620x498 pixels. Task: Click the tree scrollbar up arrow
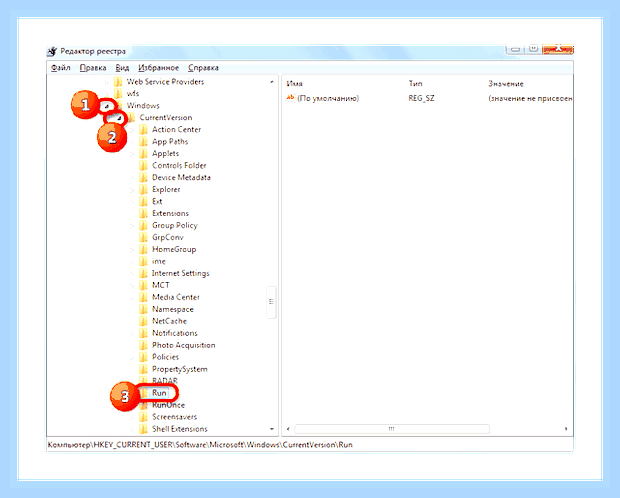coord(272,82)
